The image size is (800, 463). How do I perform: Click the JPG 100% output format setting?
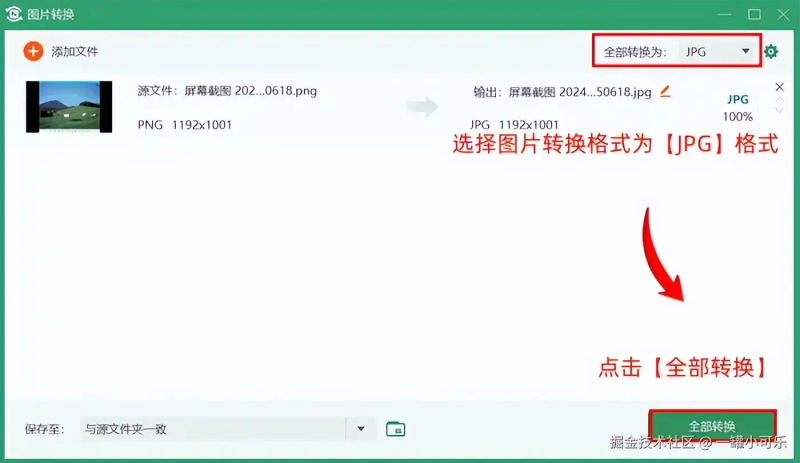738,108
